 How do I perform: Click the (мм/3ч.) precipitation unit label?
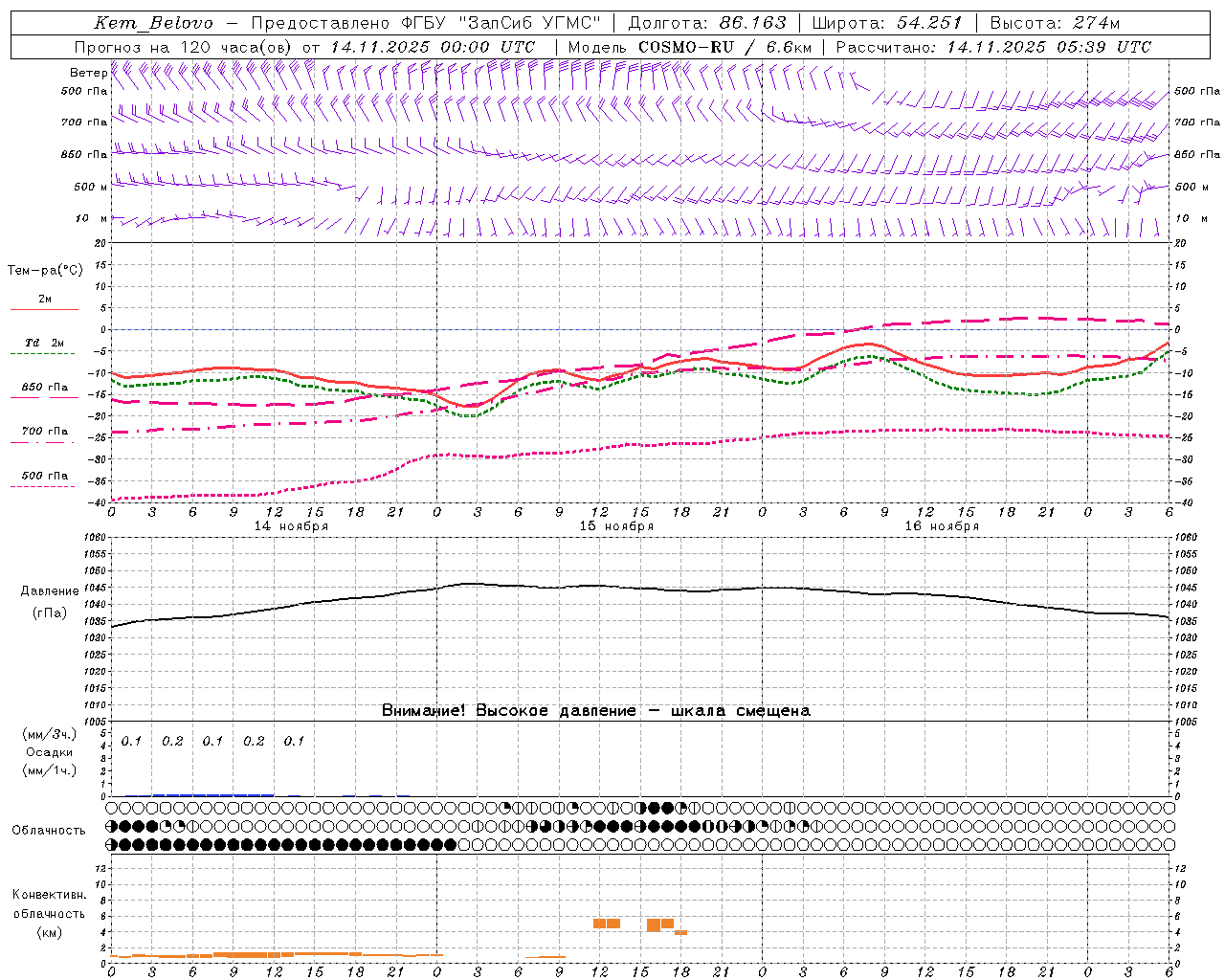(x=50, y=734)
